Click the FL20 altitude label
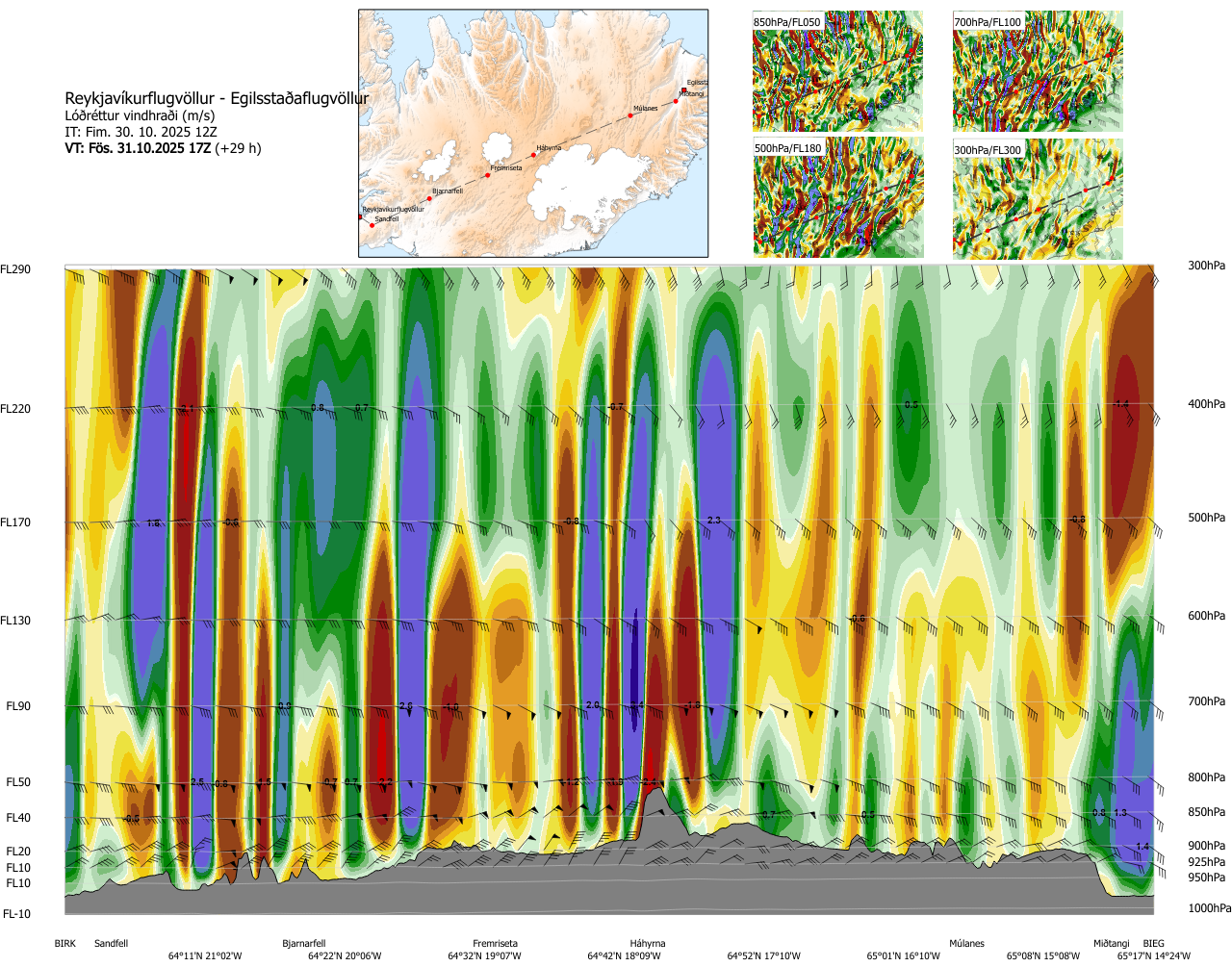Viewport: 1232px width, 967px height. [x=18, y=852]
